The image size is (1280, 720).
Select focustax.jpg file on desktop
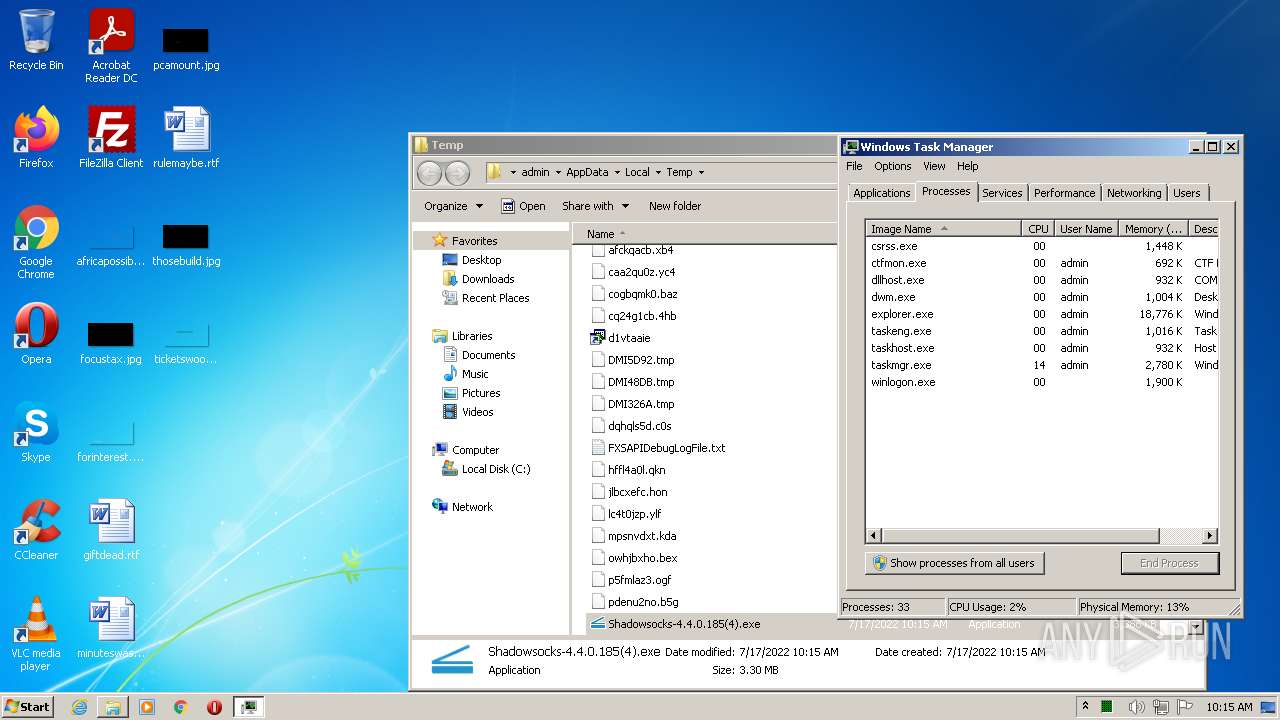[111, 341]
